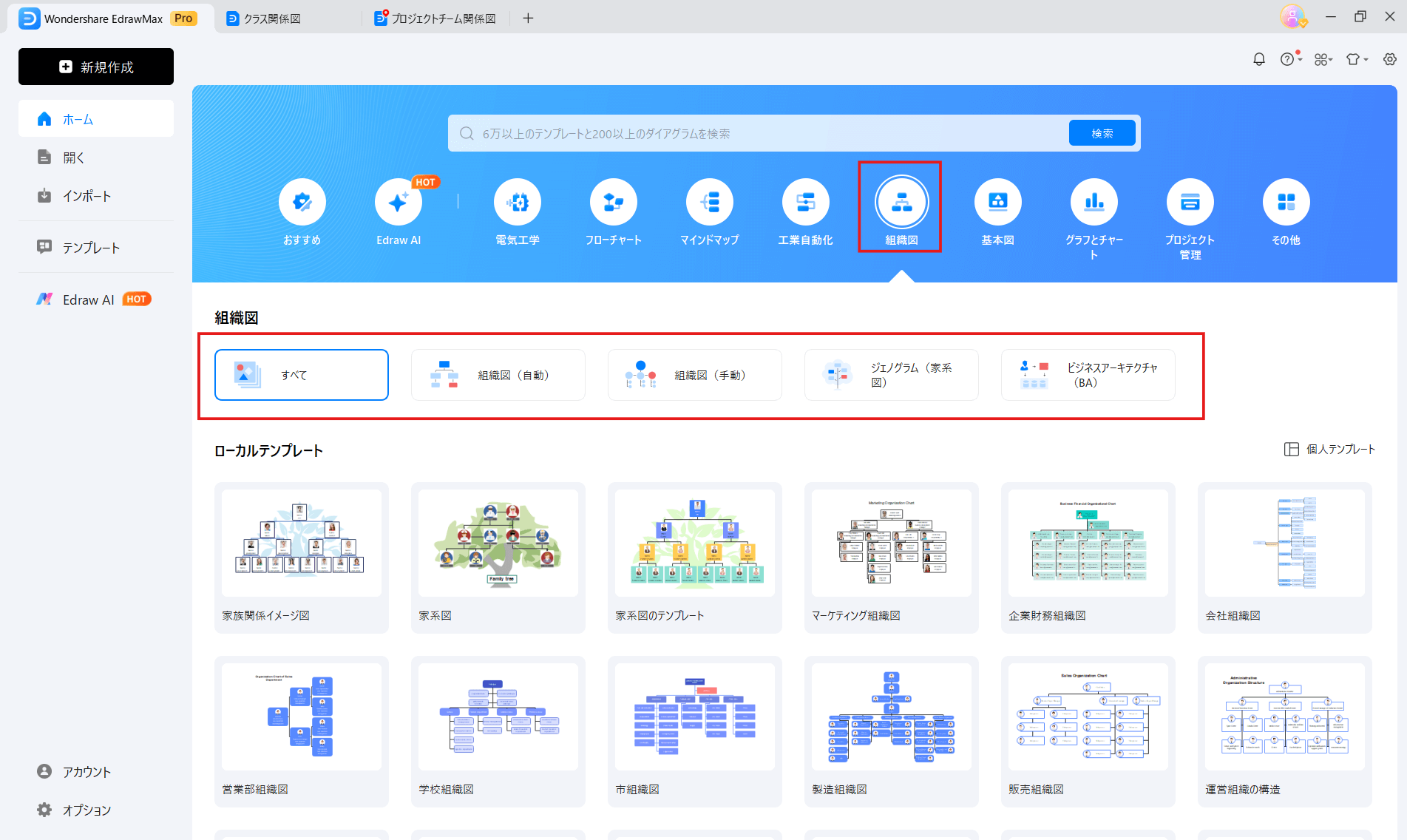The image size is (1407, 840).
Task: Open the 企業財務組織図 template
Action: 1088,558
